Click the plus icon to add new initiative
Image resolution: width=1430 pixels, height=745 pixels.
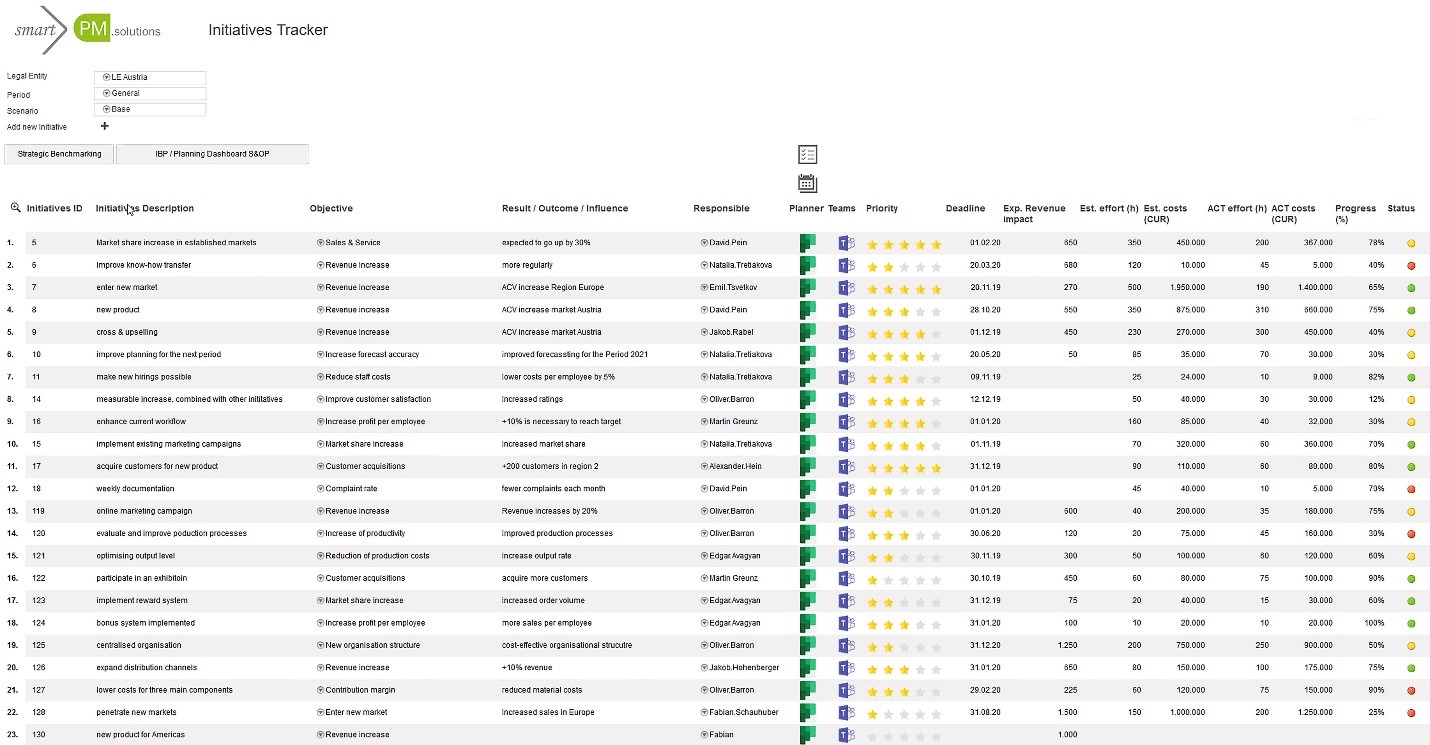coord(105,126)
